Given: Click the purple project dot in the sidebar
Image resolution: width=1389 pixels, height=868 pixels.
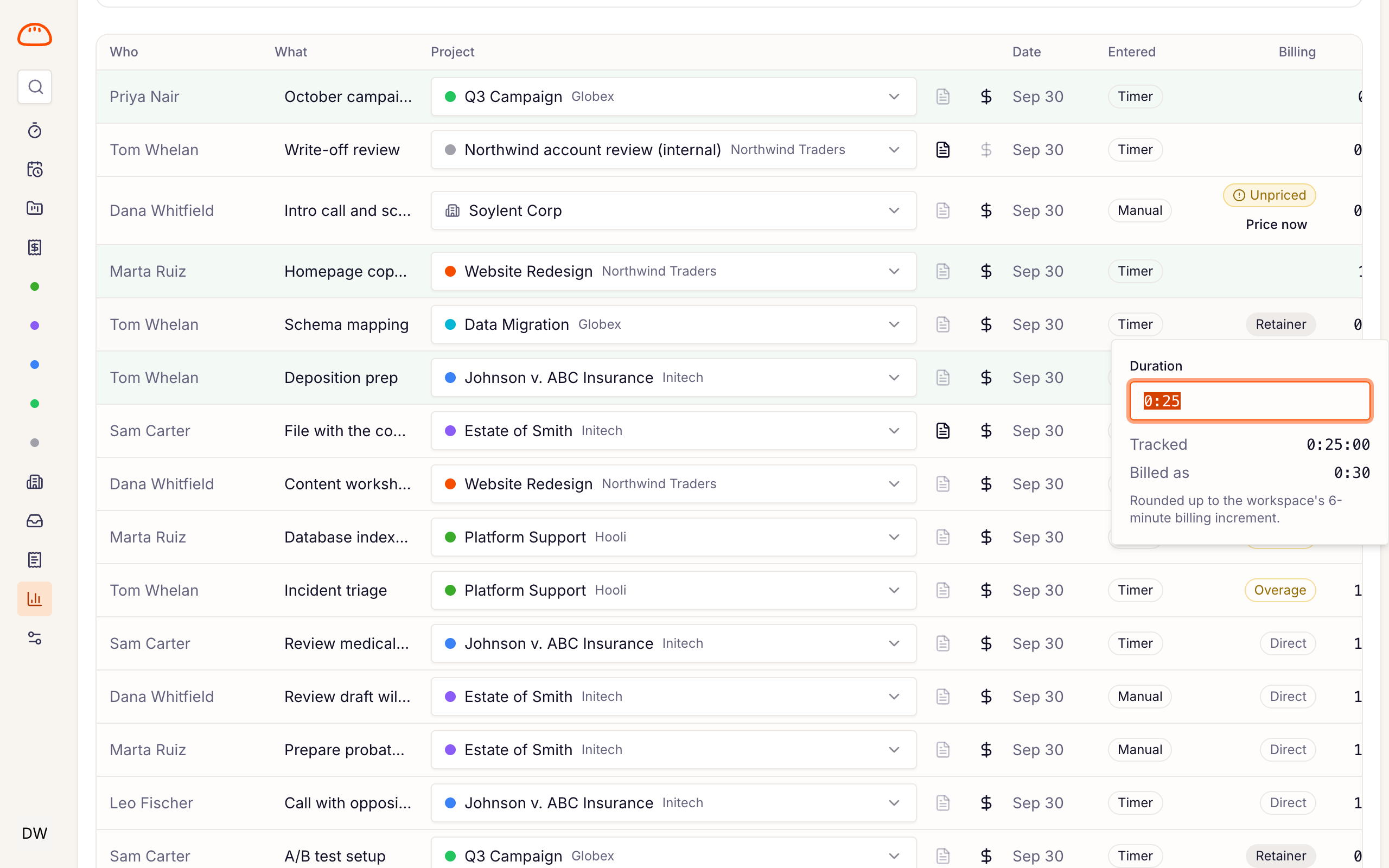Looking at the screenshot, I should click(34, 325).
